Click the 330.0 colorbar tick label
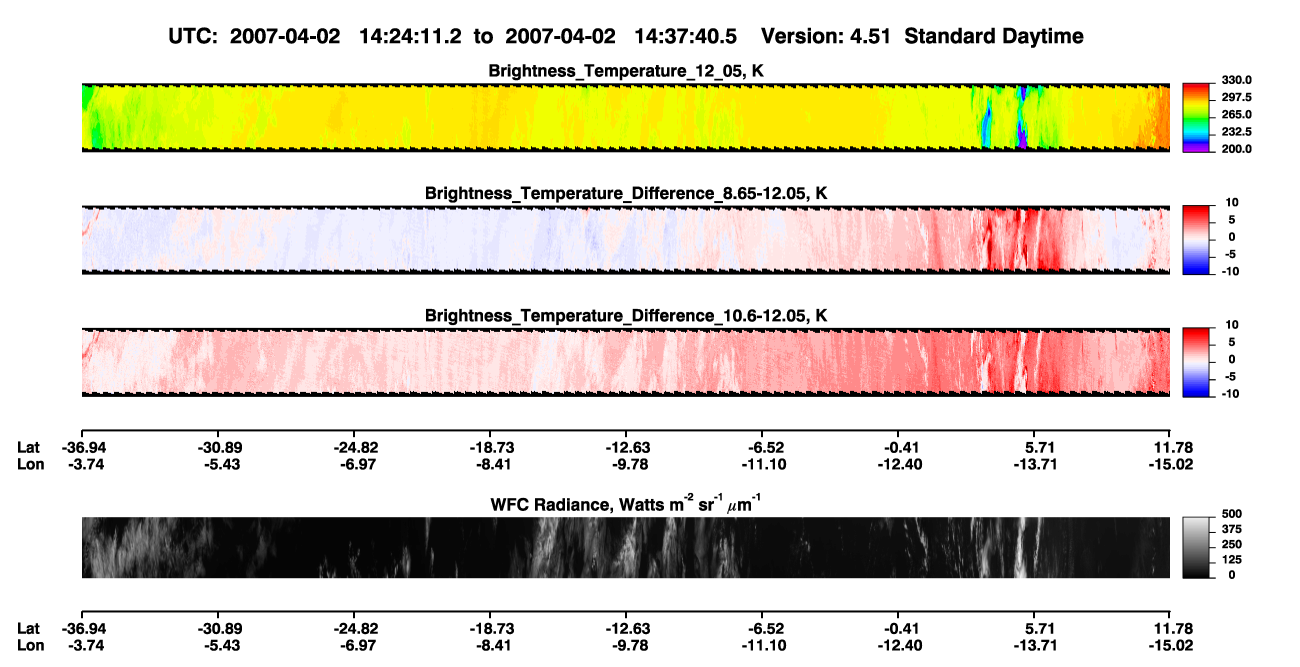 1236,81
